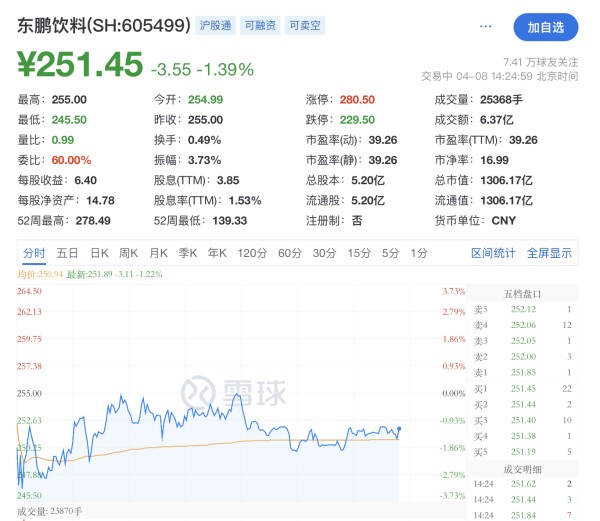
Task: Open the 月K chart tab
Action: pos(158,253)
